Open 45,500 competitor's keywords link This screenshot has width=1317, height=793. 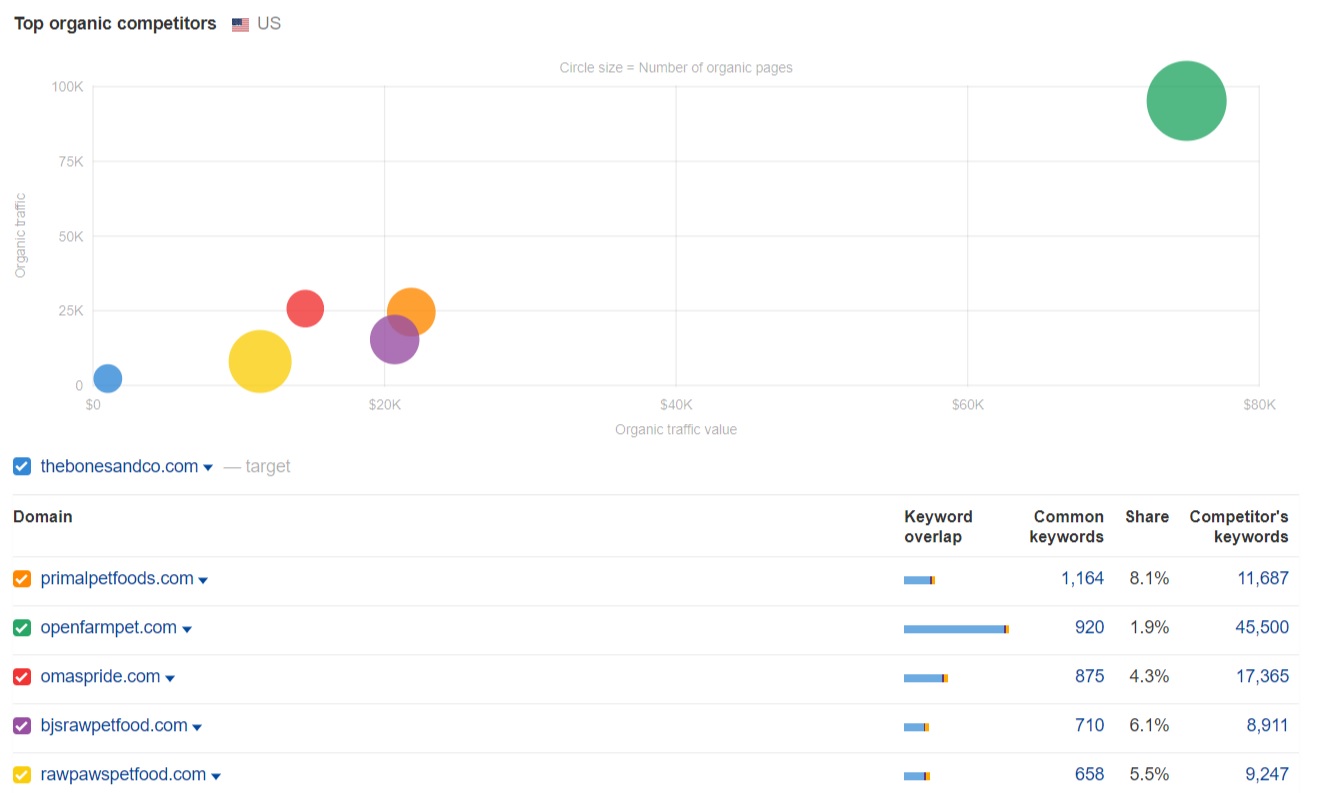click(x=1261, y=627)
